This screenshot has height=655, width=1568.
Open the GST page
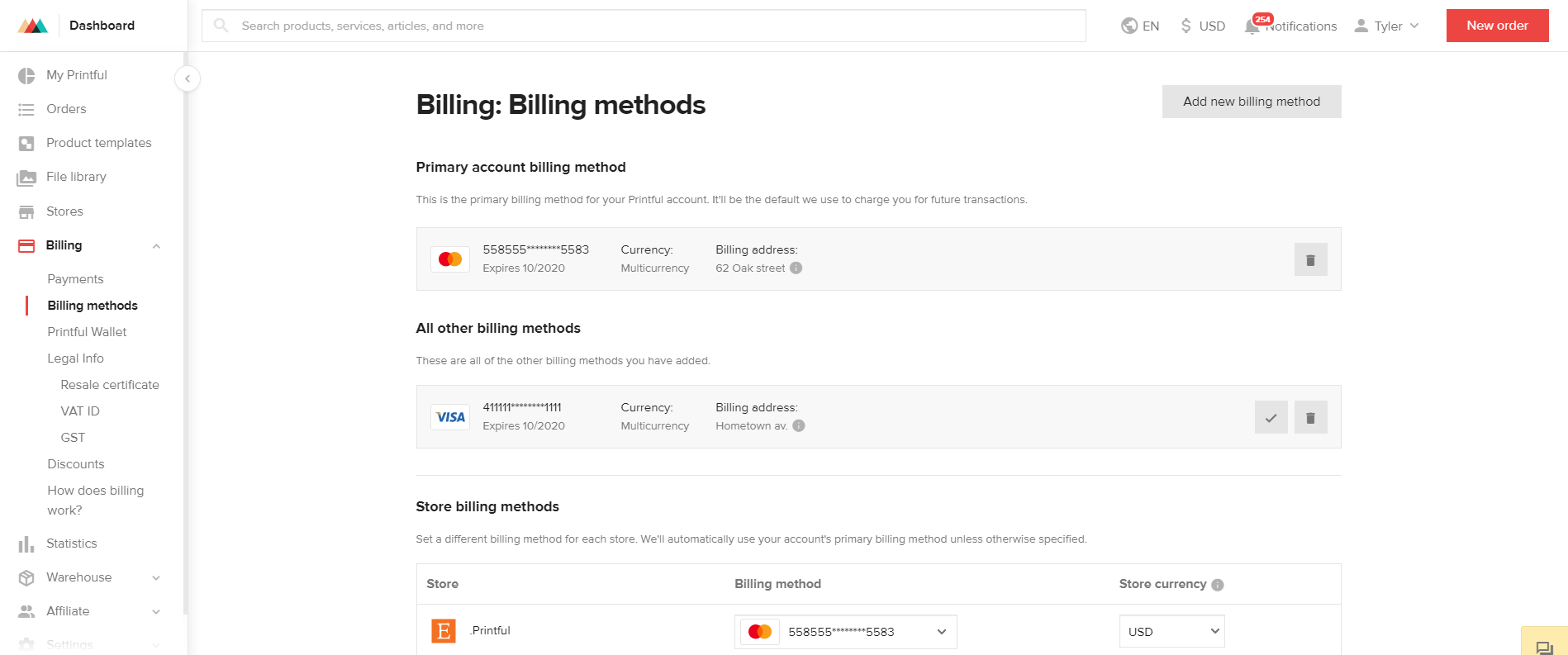coord(73,438)
